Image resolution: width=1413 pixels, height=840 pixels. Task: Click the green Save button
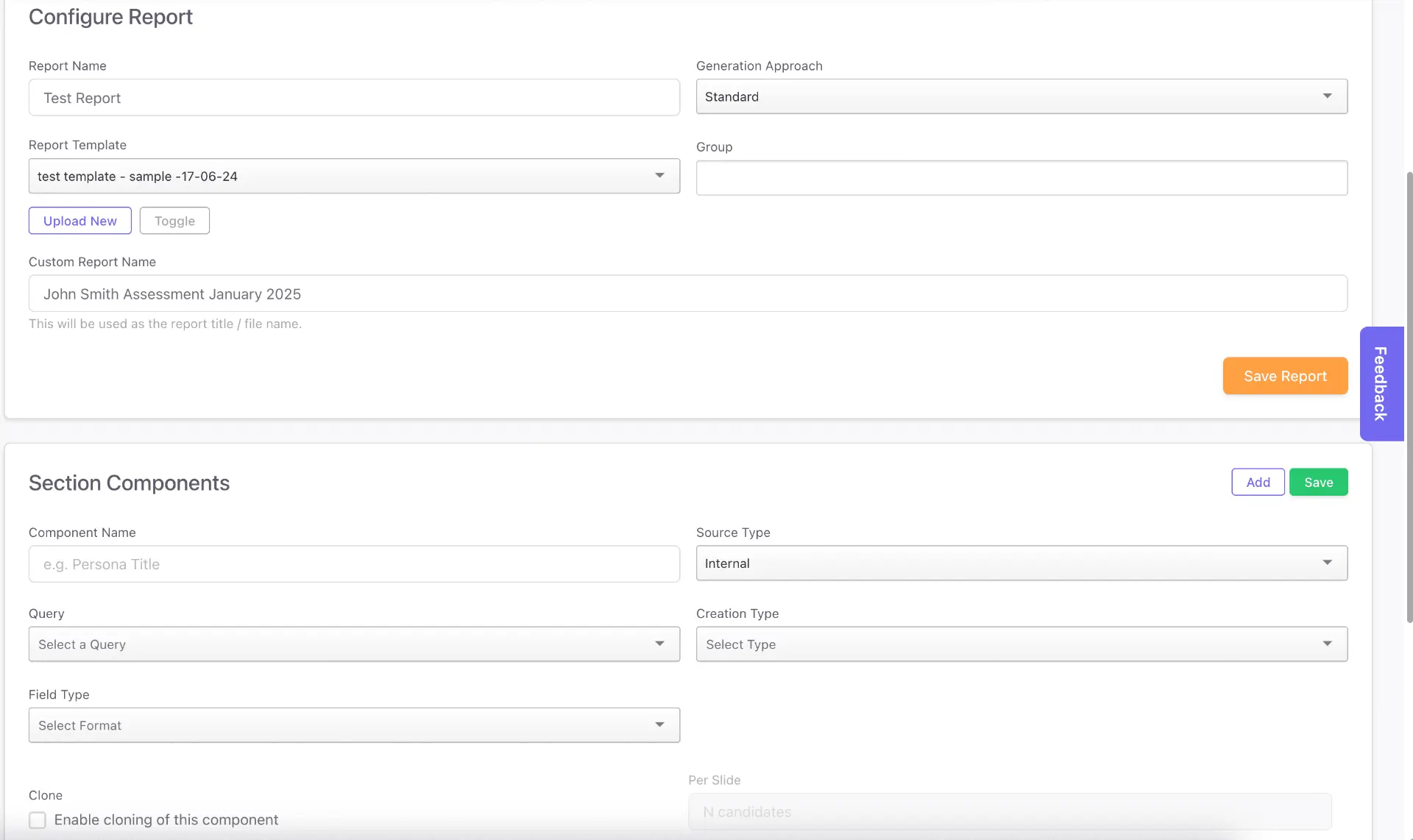coord(1318,482)
